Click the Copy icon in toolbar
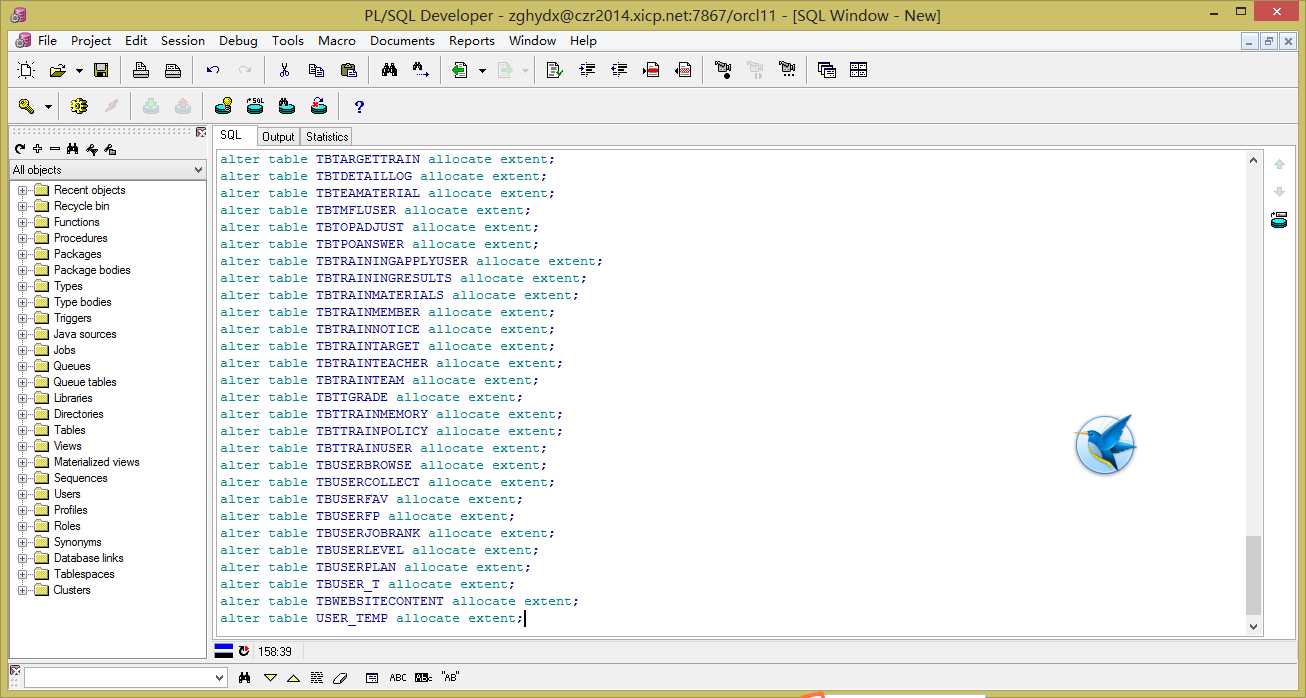This screenshot has height=698, width=1306. click(x=316, y=70)
